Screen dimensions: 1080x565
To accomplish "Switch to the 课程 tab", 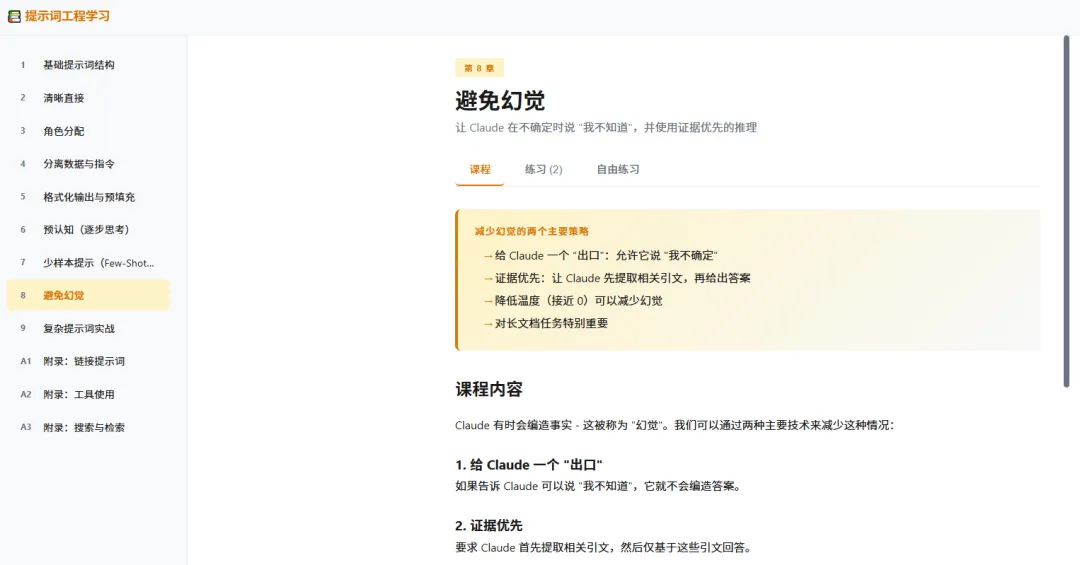I will pyautogui.click(x=480, y=170).
